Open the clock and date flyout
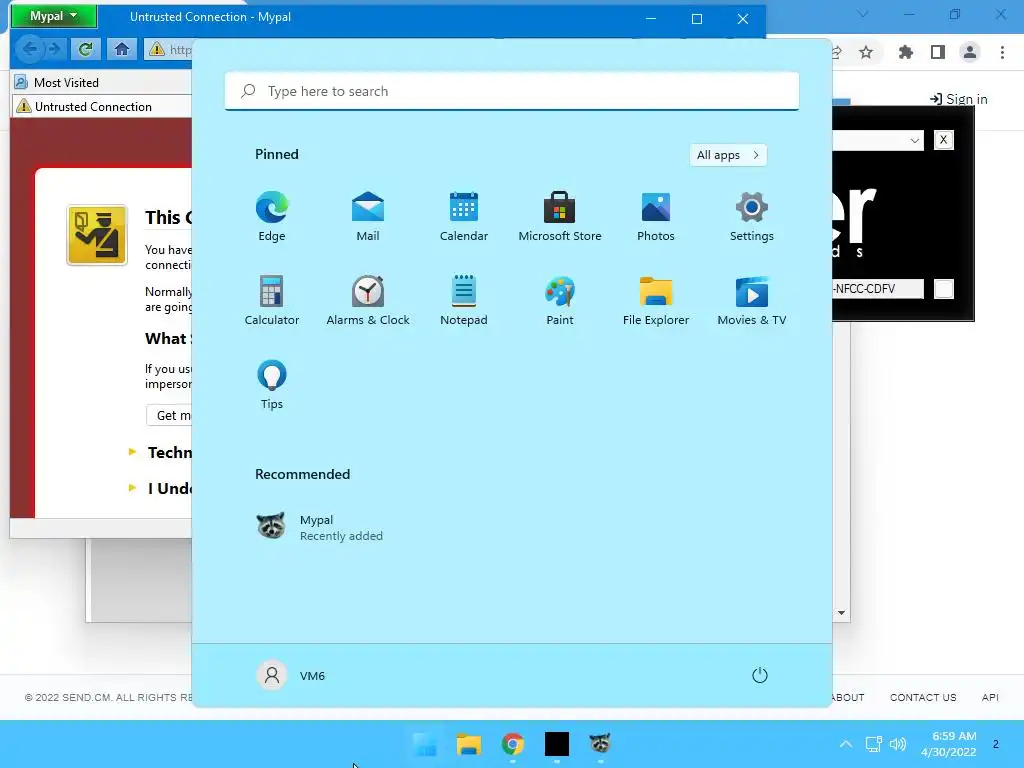 click(x=949, y=744)
